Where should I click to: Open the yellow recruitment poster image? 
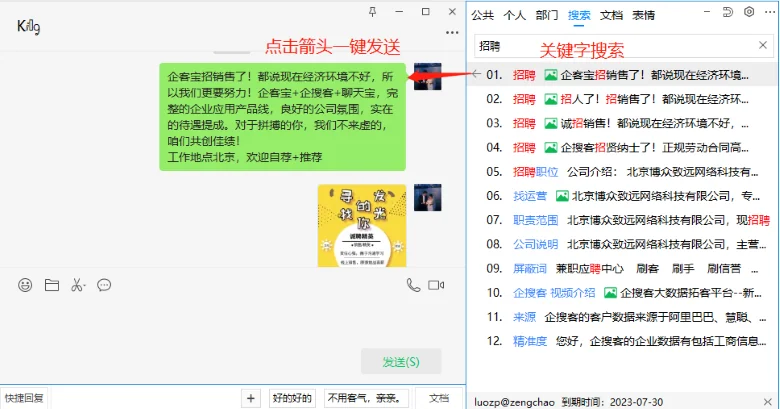(362, 225)
